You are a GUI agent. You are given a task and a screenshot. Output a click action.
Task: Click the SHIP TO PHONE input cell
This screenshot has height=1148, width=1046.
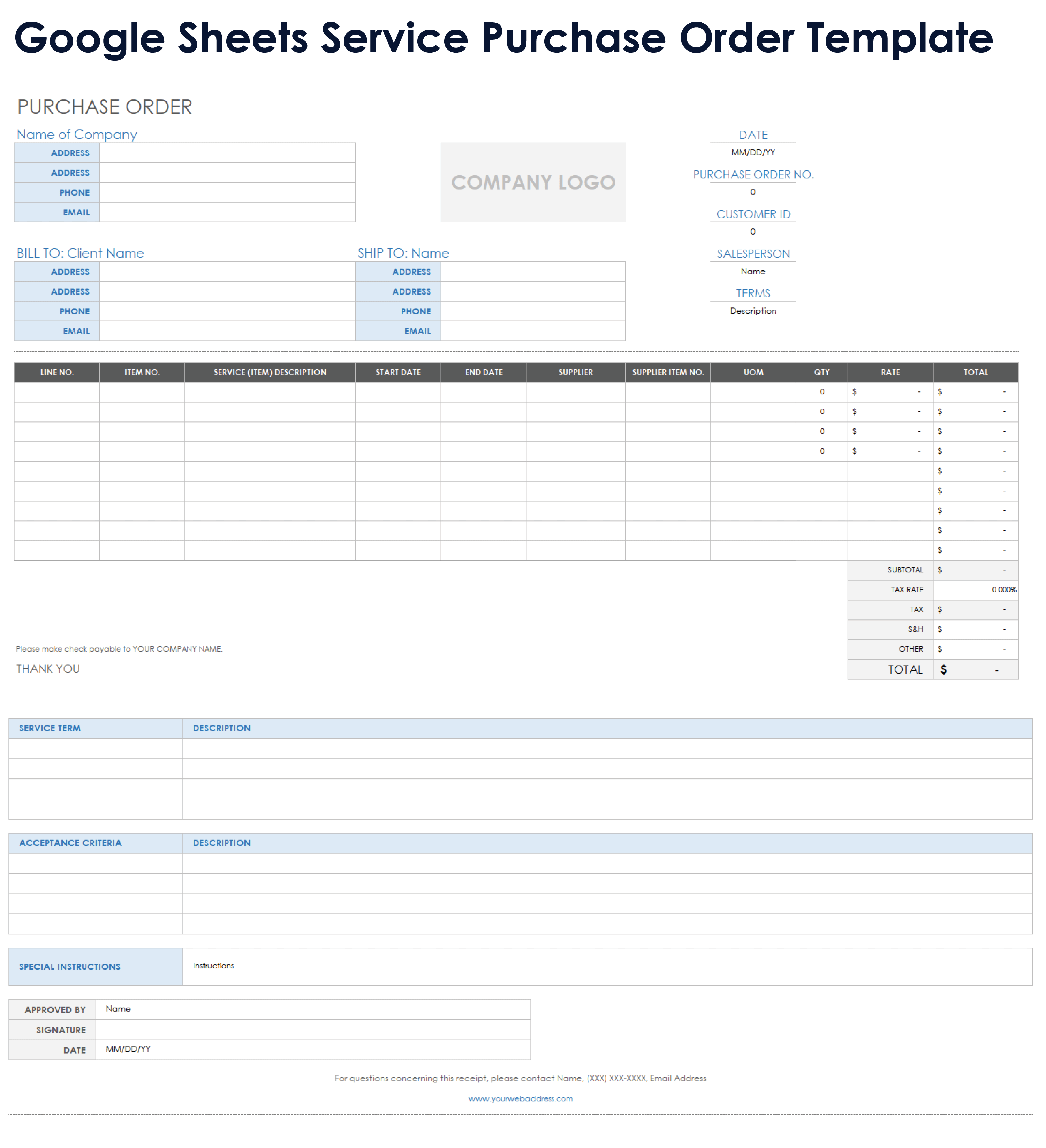pos(532,311)
